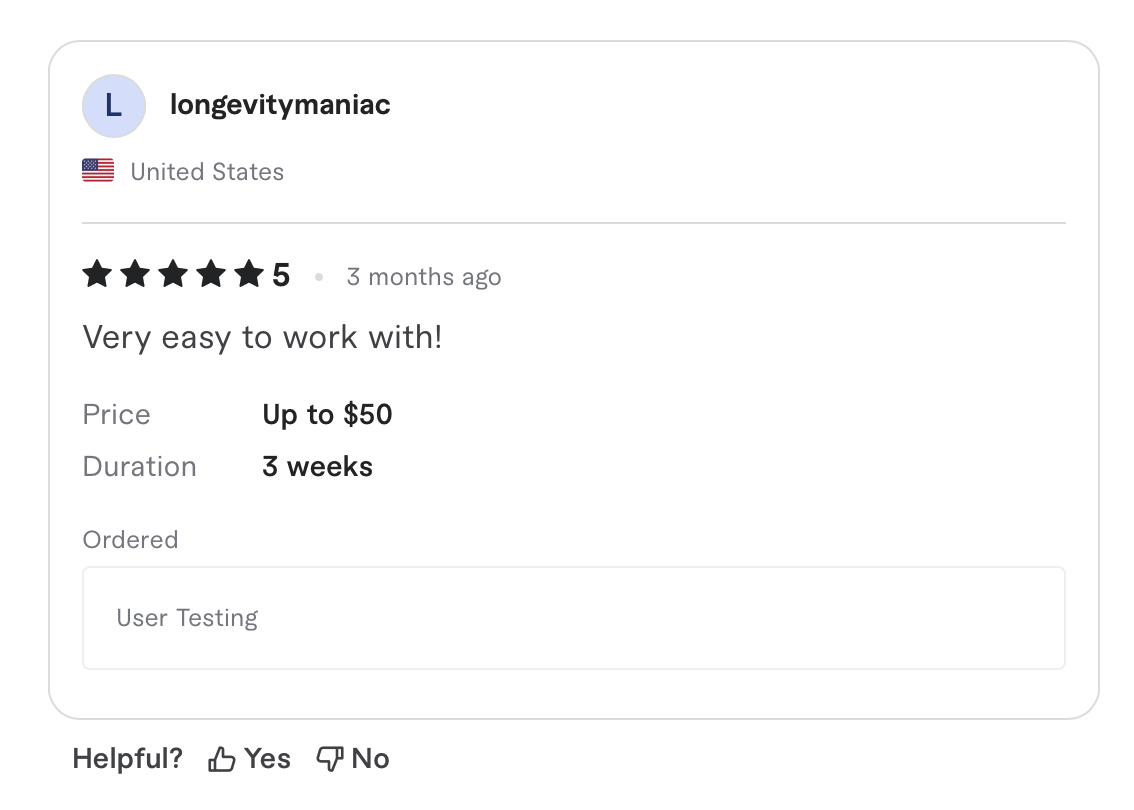The image size is (1134, 810).
Task: Select the review title text
Action: click(262, 337)
